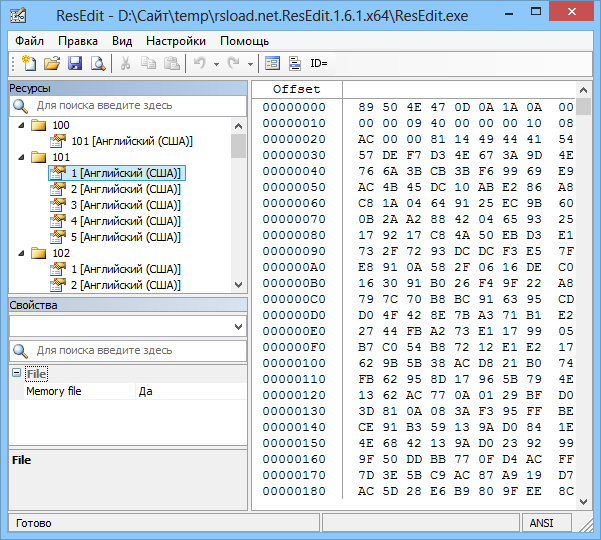Click the New file toolbar icon

point(29,63)
